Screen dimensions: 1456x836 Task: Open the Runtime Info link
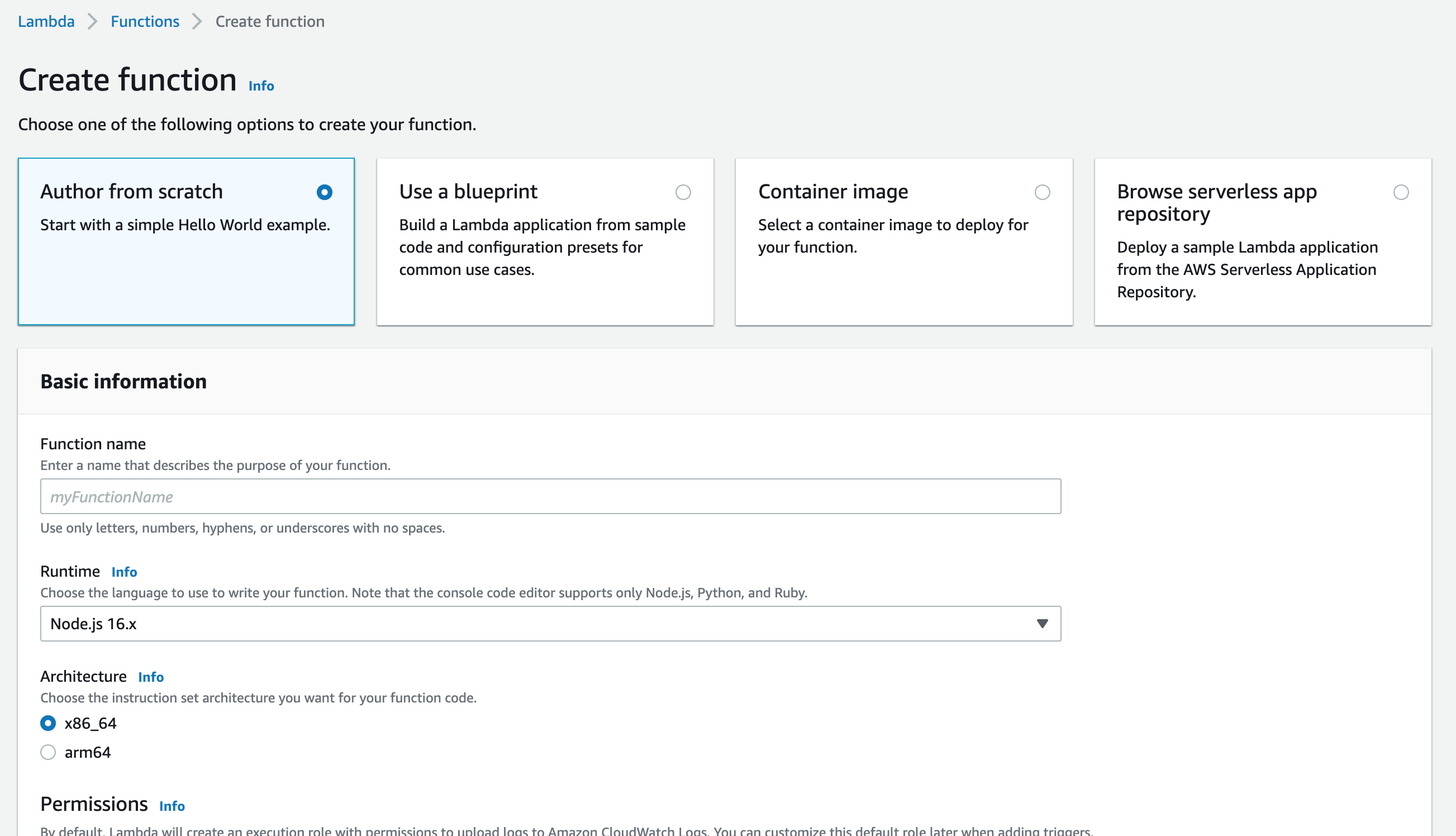pos(124,572)
